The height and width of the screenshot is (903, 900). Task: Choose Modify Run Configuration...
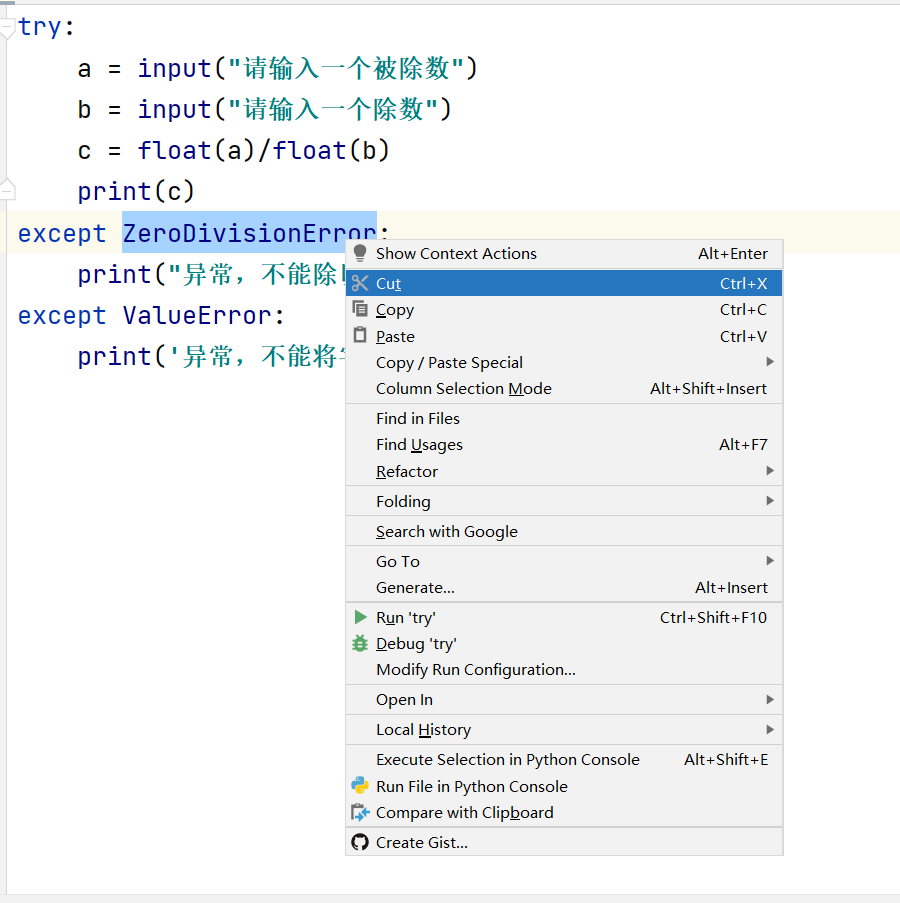coord(564,670)
